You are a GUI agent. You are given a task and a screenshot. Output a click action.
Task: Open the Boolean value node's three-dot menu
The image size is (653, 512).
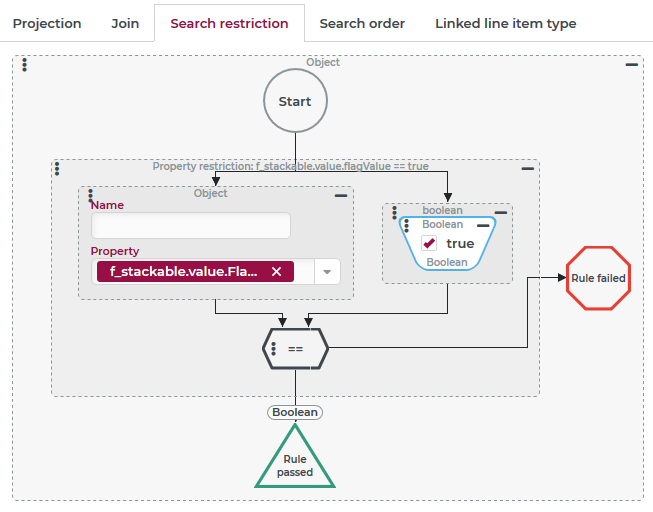[x=409, y=226]
